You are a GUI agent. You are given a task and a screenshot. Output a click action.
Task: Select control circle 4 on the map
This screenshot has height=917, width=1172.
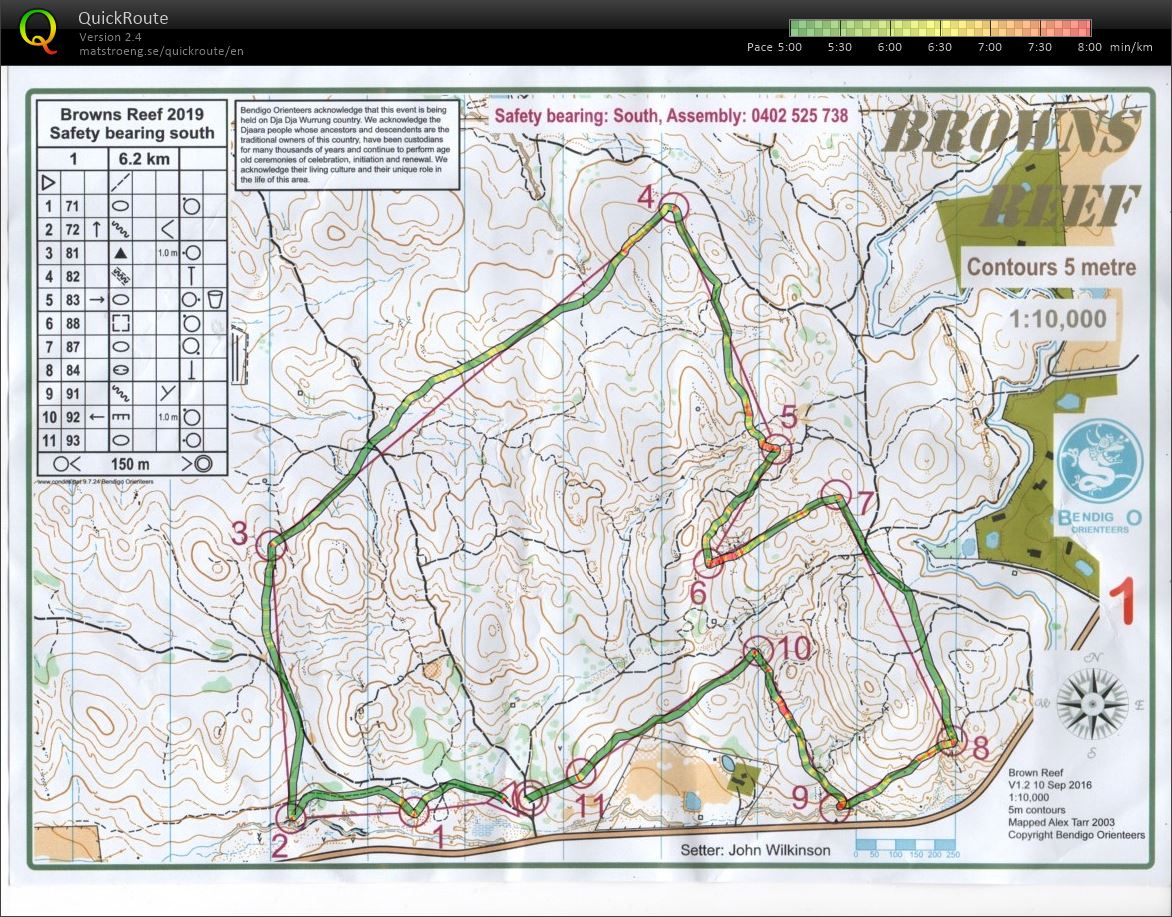pyautogui.click(x=674, y=208)
